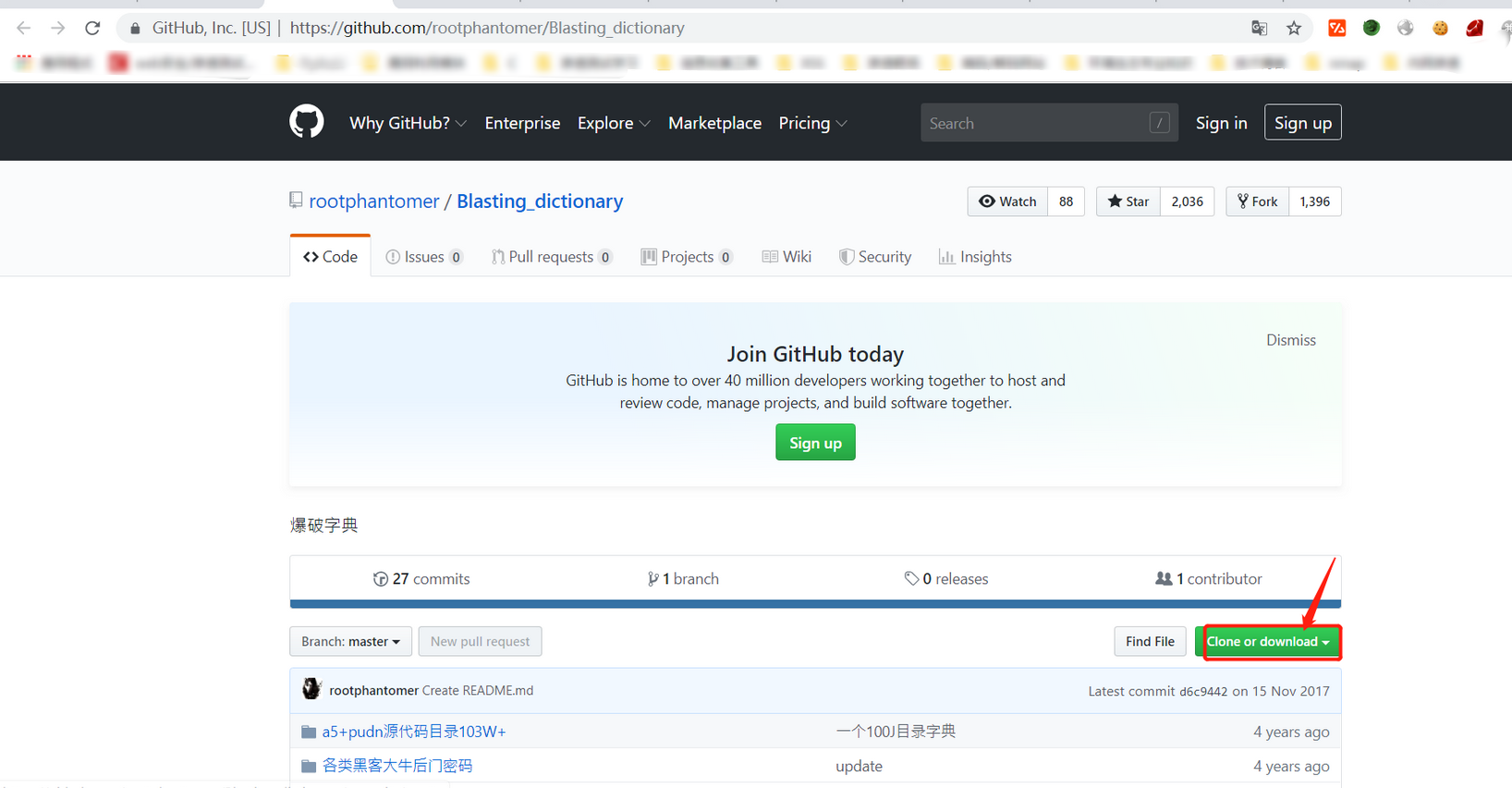Click green Sign up button in banner

(815, 442)
